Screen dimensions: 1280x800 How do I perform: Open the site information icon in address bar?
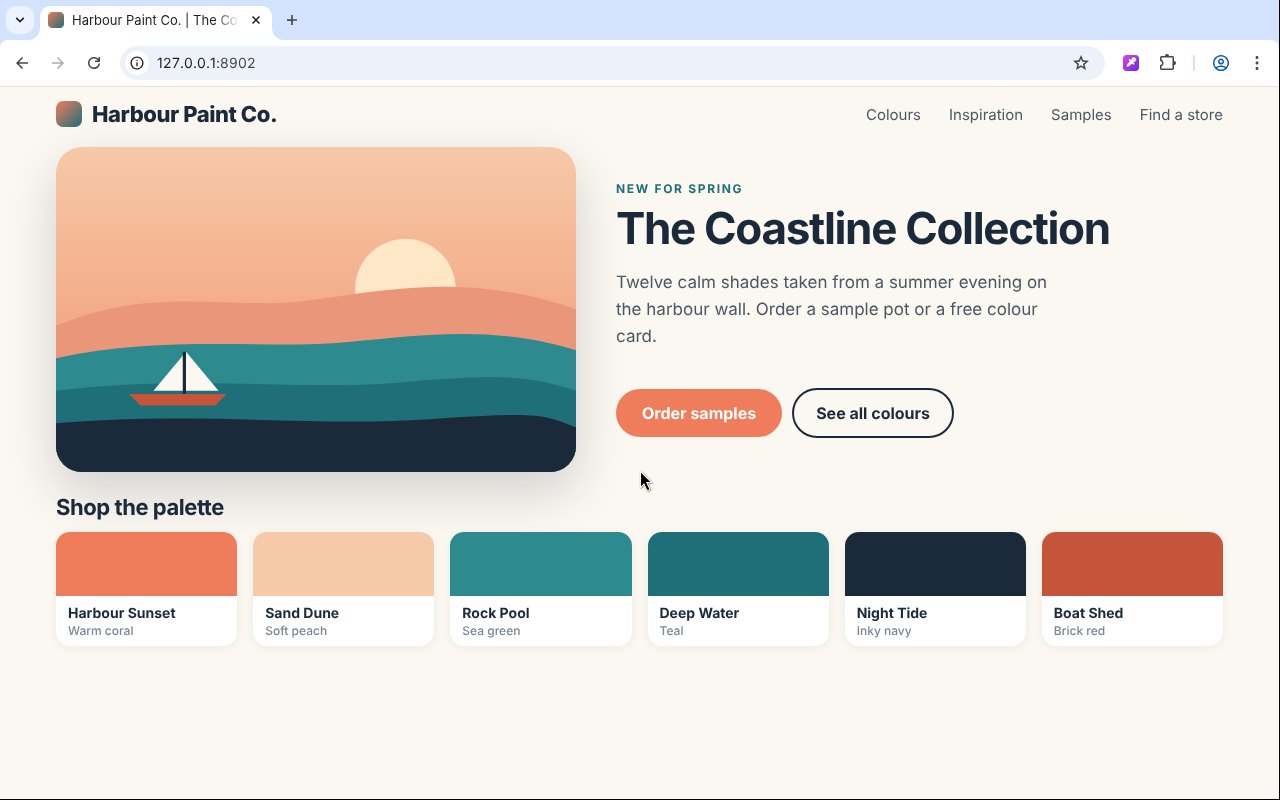pos(138,63)
